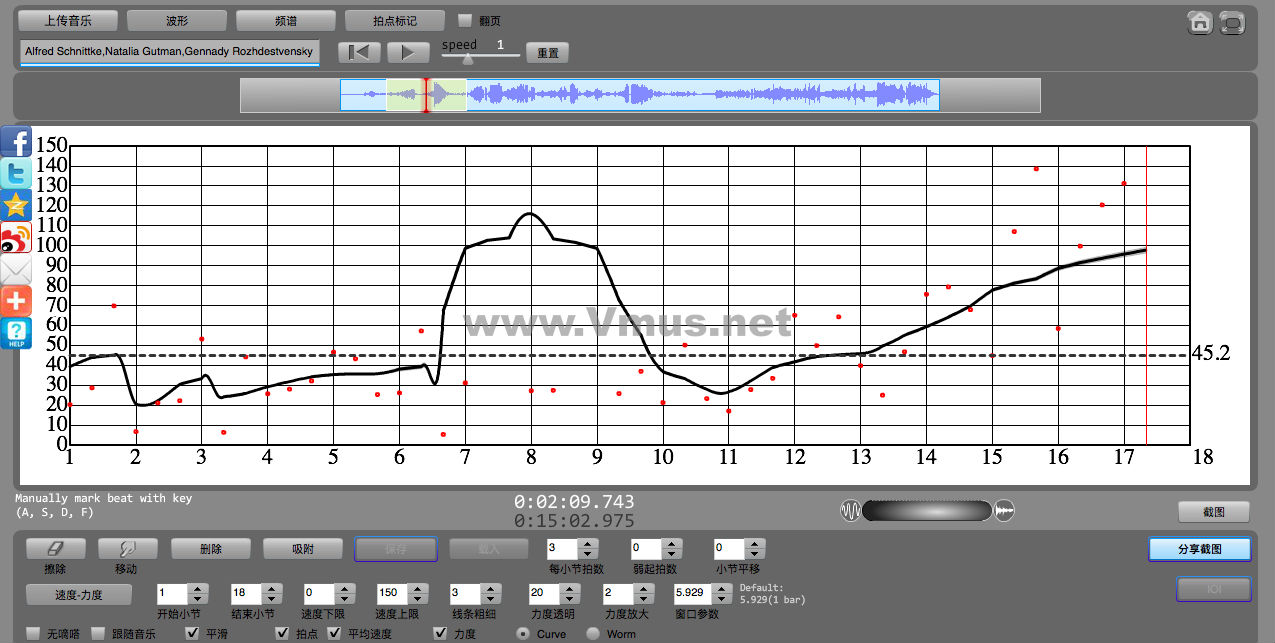1275x643 pixels.
Task: Enable the 翻页 page-flip checkbox
Action: point(464,20)
